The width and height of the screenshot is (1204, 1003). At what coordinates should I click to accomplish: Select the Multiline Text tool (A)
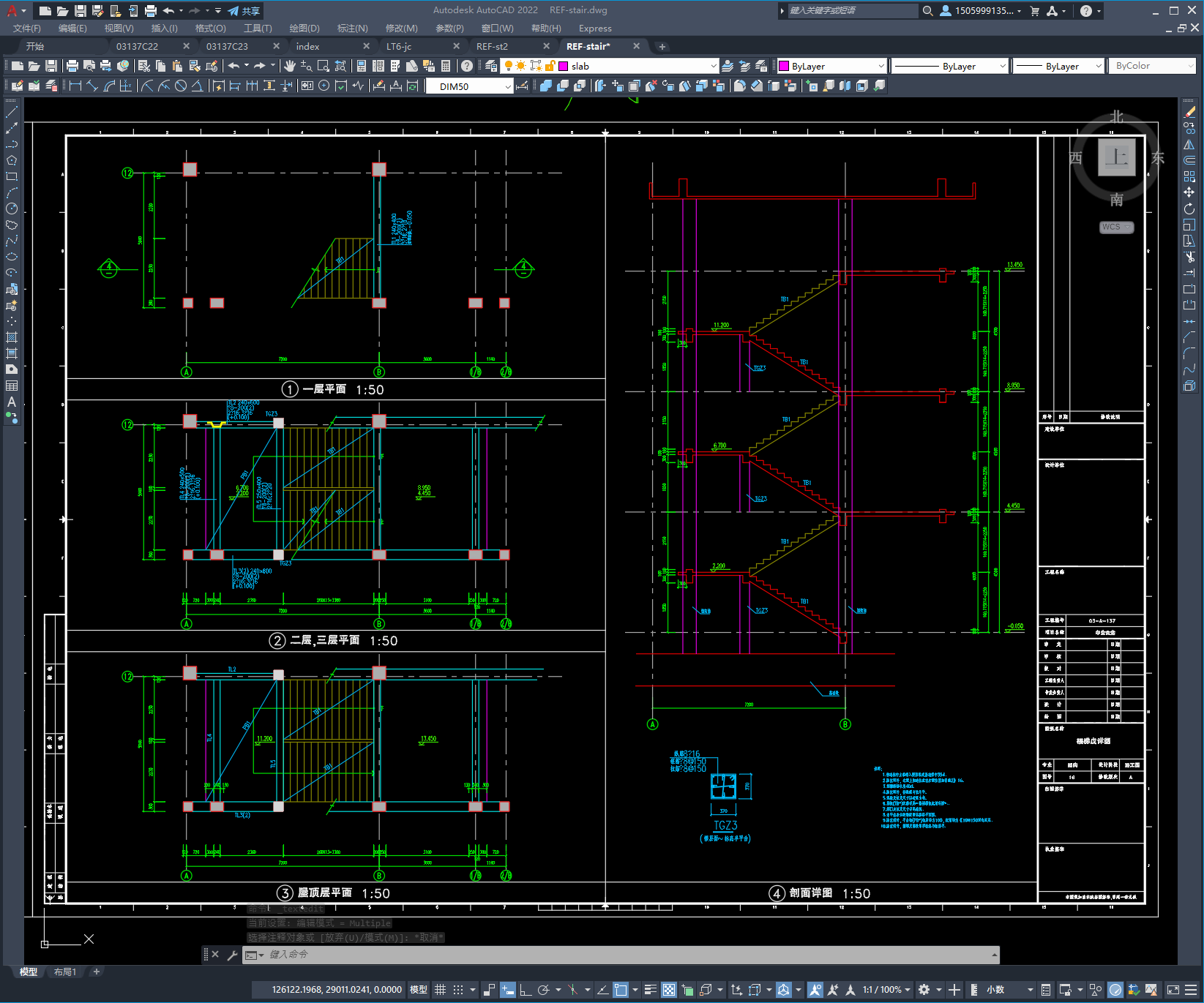[x=12, y=402]
